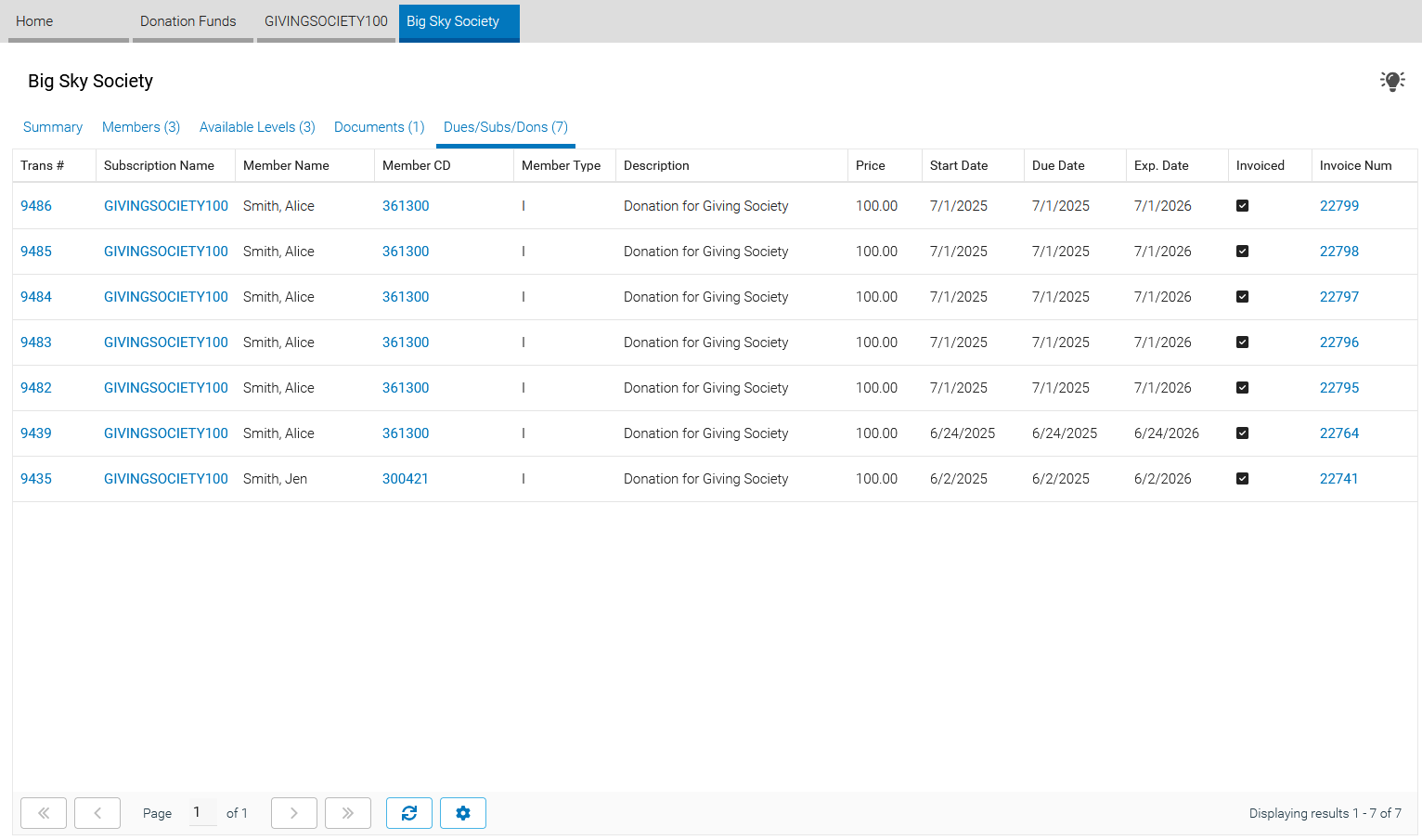Screen dimensions: 1422x840
Task: Sort by Member CD column header
Action: point(444,165)
